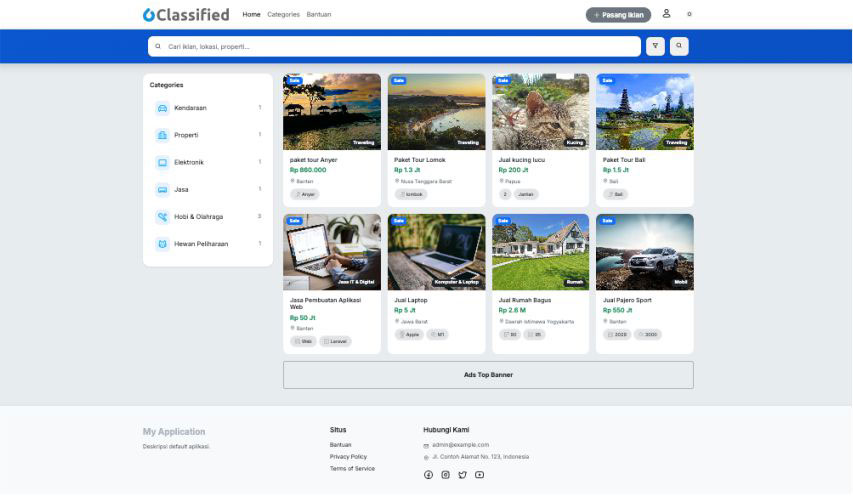Viewport: 853px width, 497px height.
Task: Click the Sale badge on Jual Pajero Sport
Action: point(607,221)
